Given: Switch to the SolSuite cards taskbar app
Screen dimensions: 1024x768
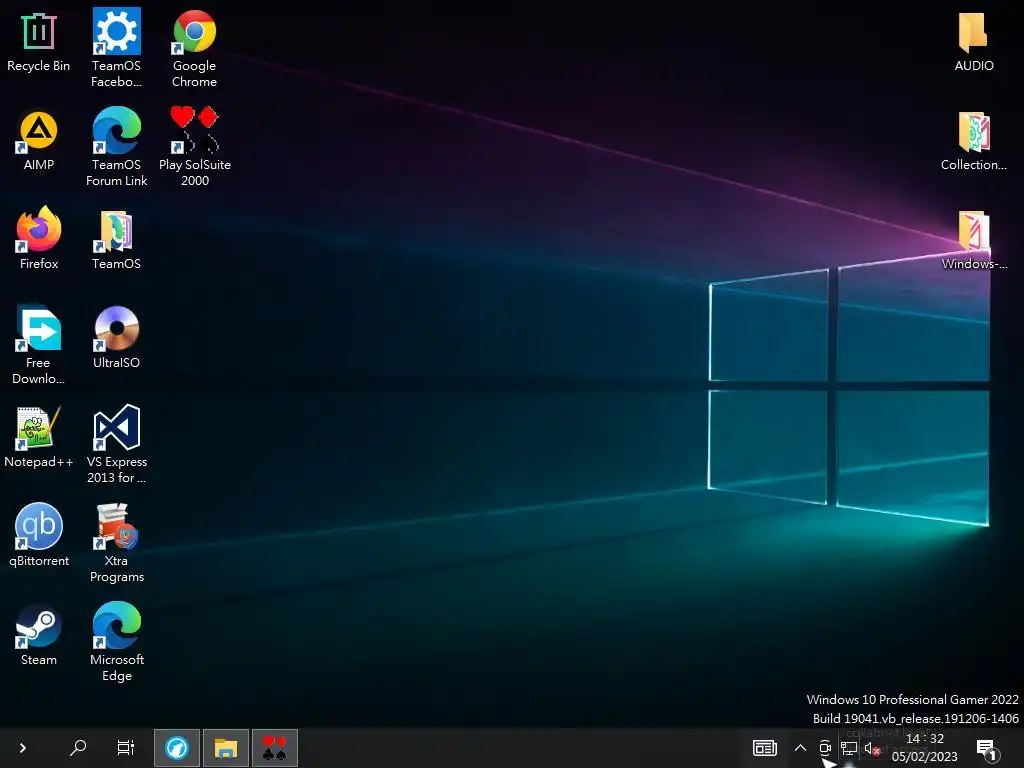Looking at the screenshot, I should click(275, 748).
